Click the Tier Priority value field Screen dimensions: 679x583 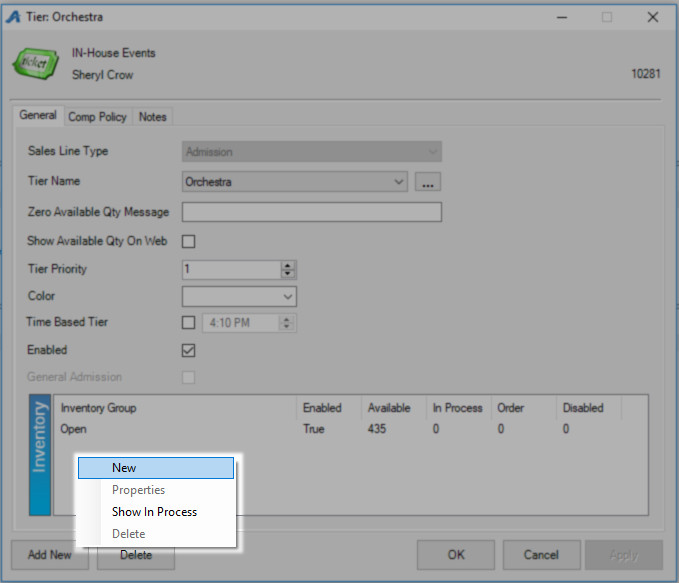click(232, 269)
